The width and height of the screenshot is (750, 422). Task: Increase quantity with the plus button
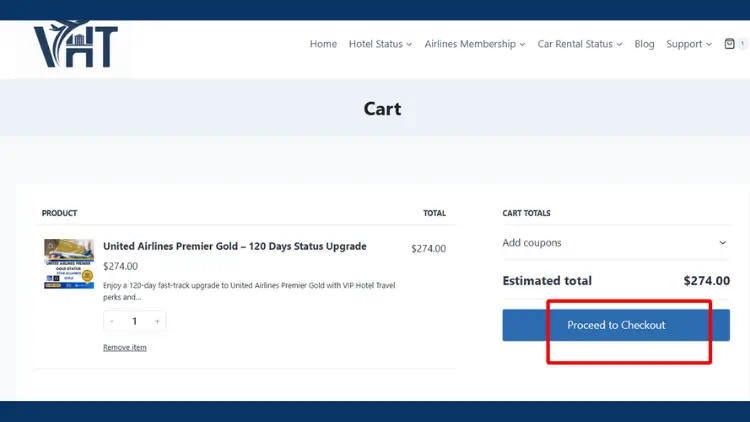coord(157,322)
